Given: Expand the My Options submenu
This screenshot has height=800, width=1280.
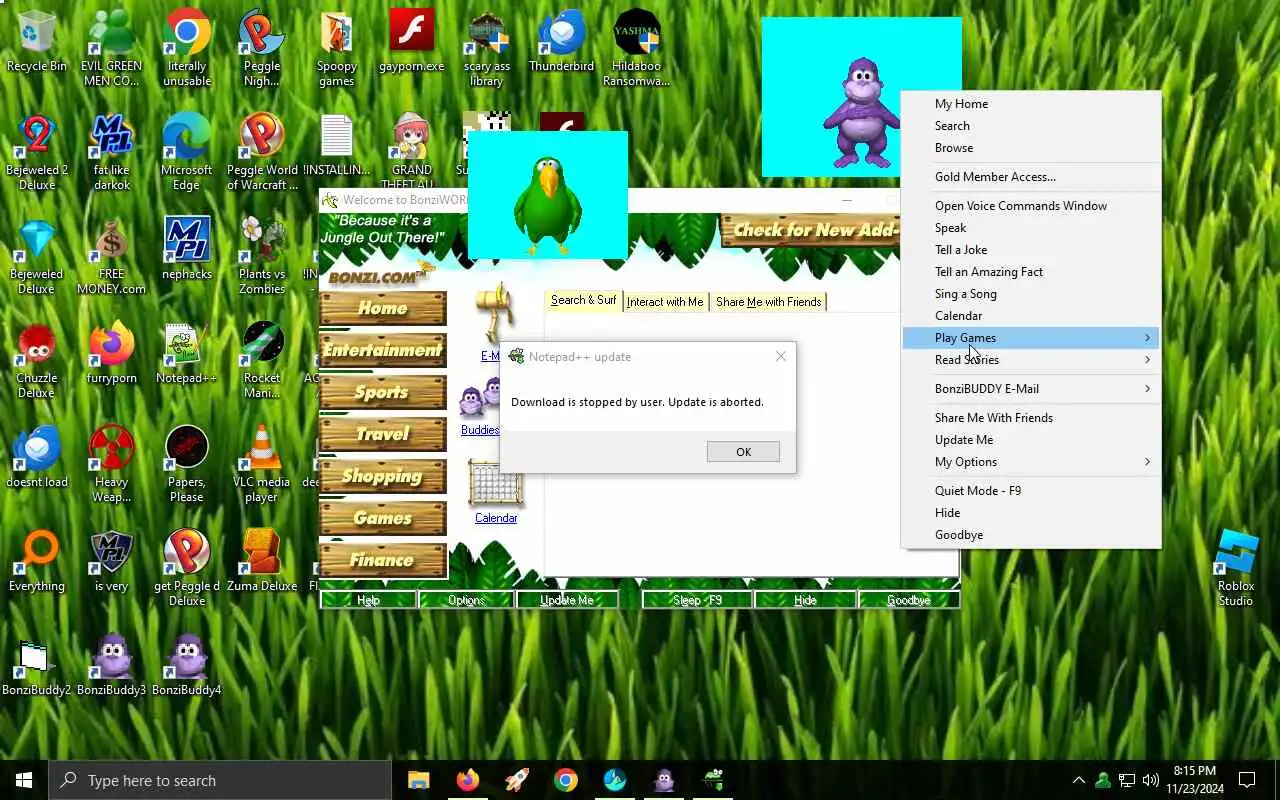Looking at the screenshot, I should click(x=1031, y=462).
